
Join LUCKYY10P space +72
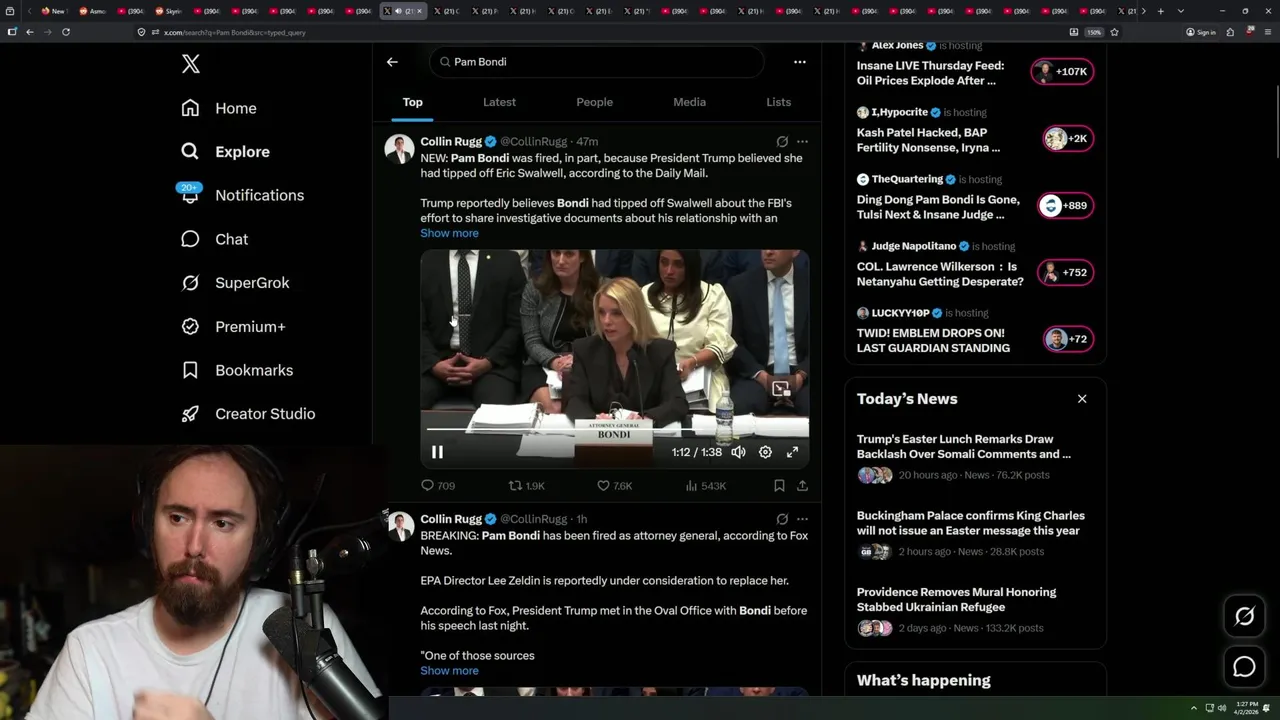click(1068, 339)
